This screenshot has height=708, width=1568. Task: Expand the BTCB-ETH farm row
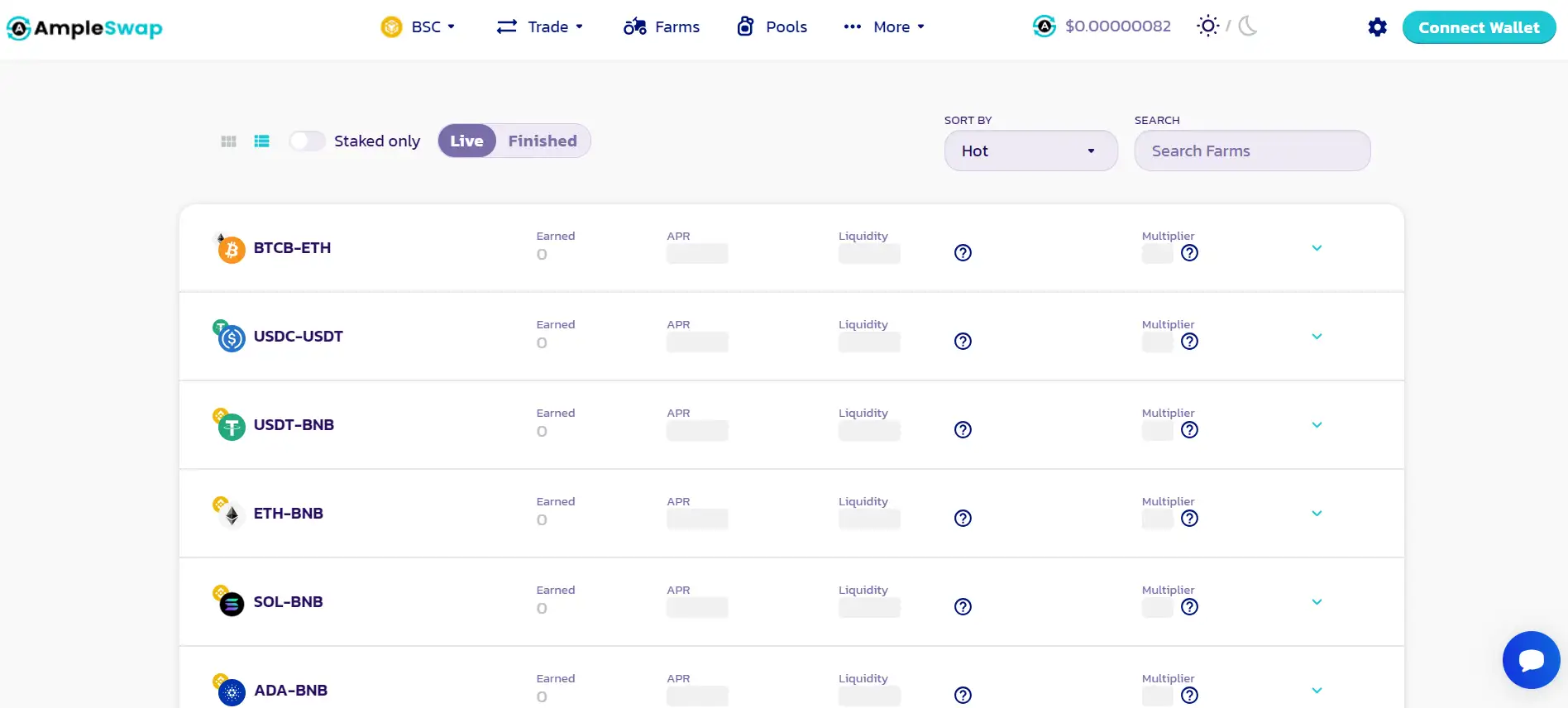(1317, 248)
